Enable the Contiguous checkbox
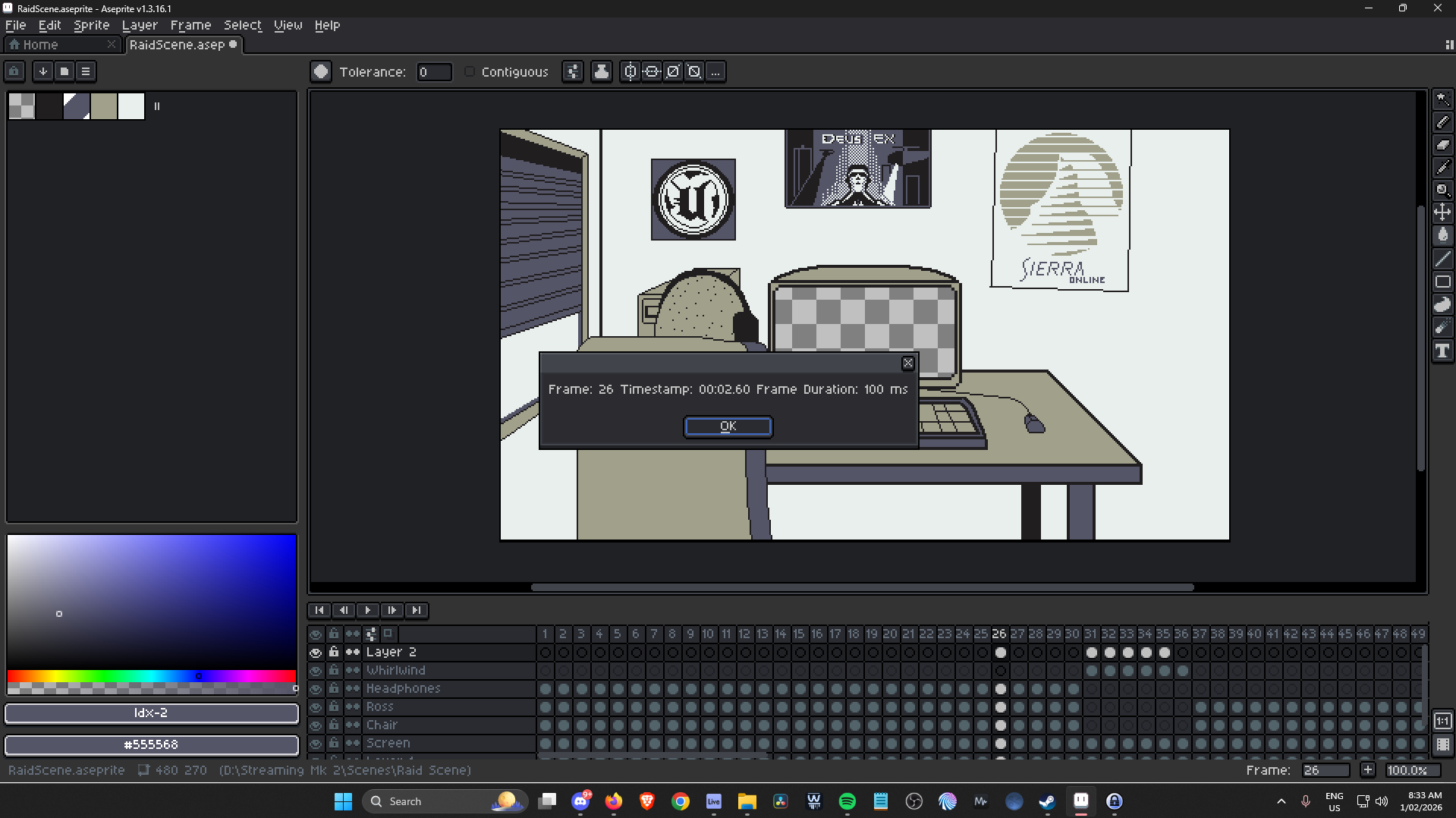This screenshot has height=818, width=1456. click(470, 71)
